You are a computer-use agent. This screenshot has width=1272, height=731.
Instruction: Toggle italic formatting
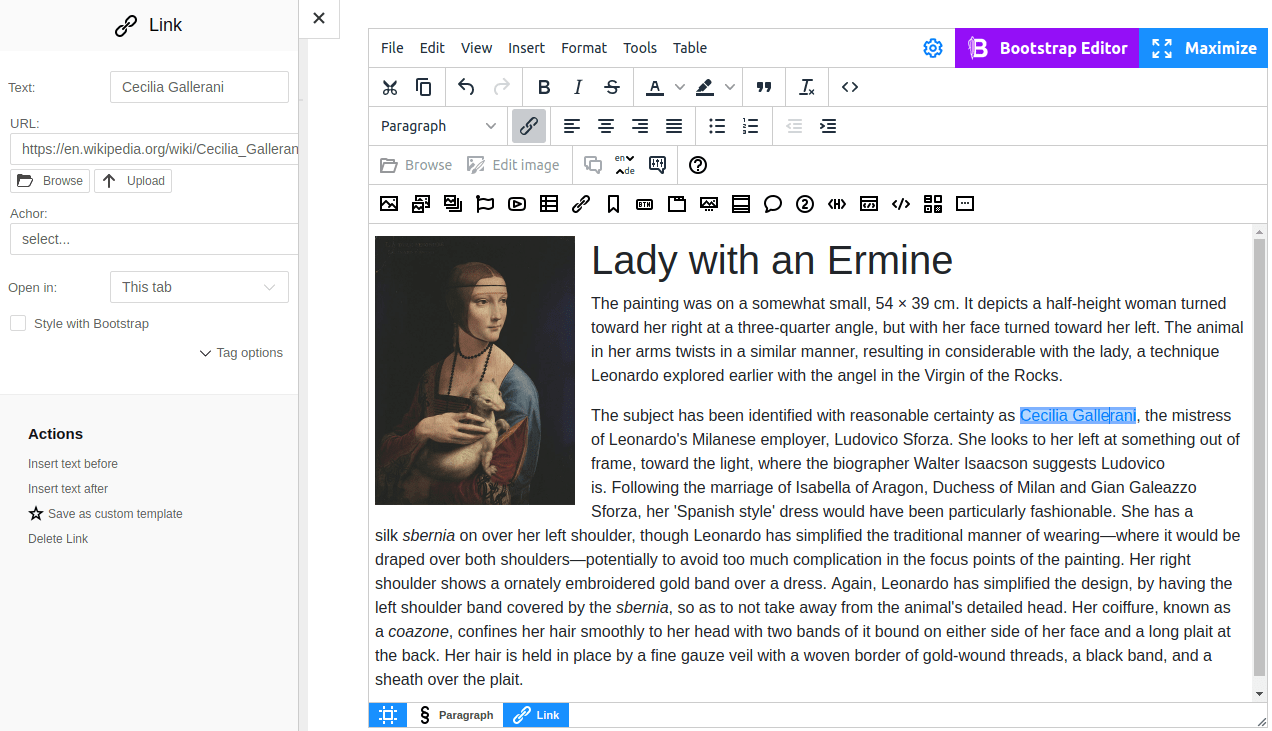click(x=578, y=87)
